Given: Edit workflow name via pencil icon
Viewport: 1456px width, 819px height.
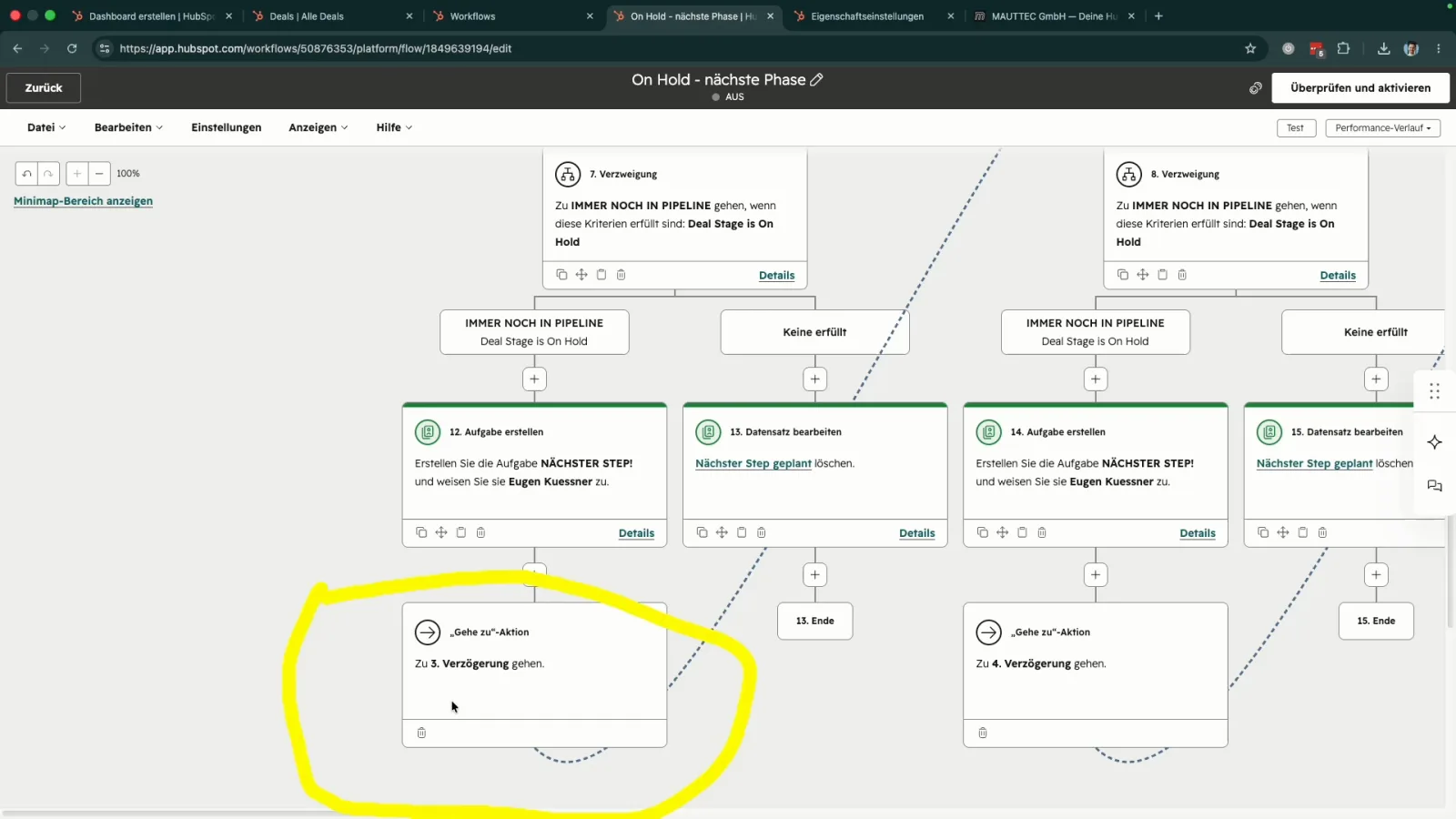Looking at the screenshot, I should [x=816, y=79].
